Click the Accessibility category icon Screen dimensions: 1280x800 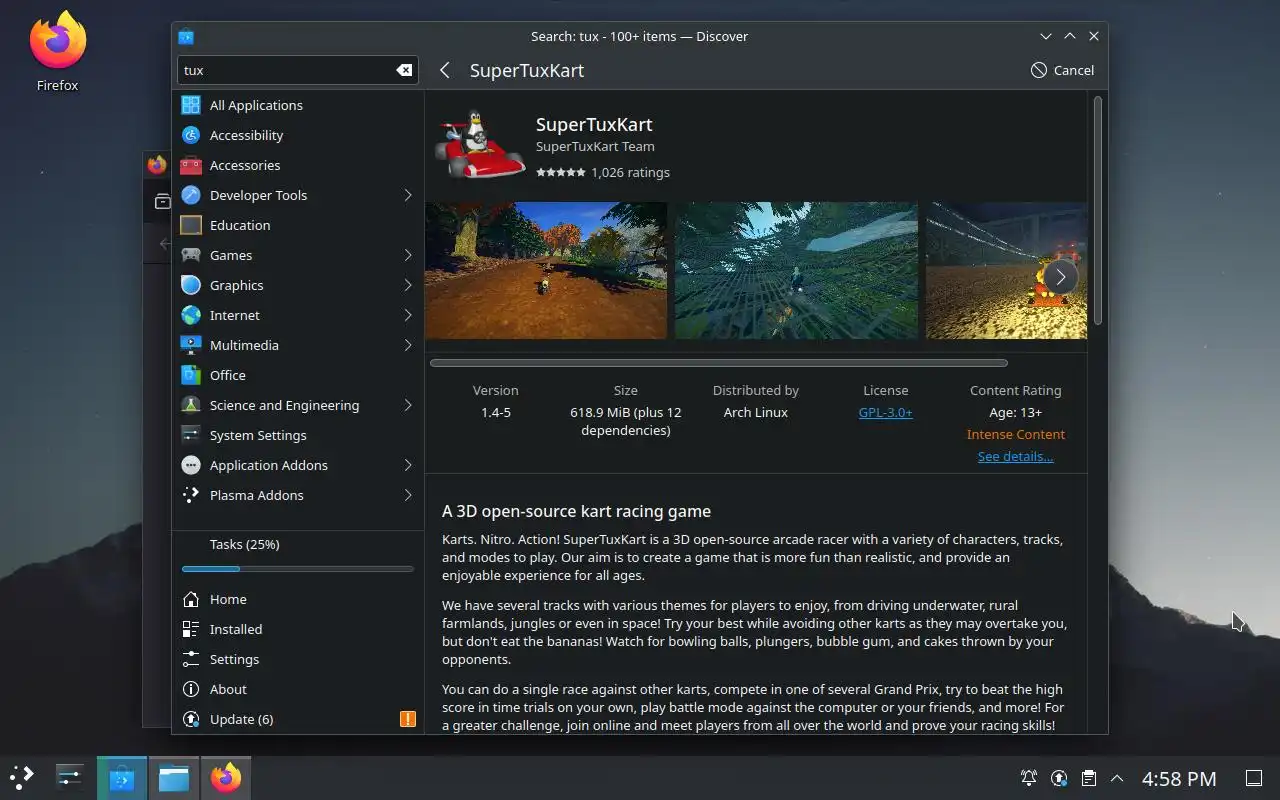tap(191, 135)
